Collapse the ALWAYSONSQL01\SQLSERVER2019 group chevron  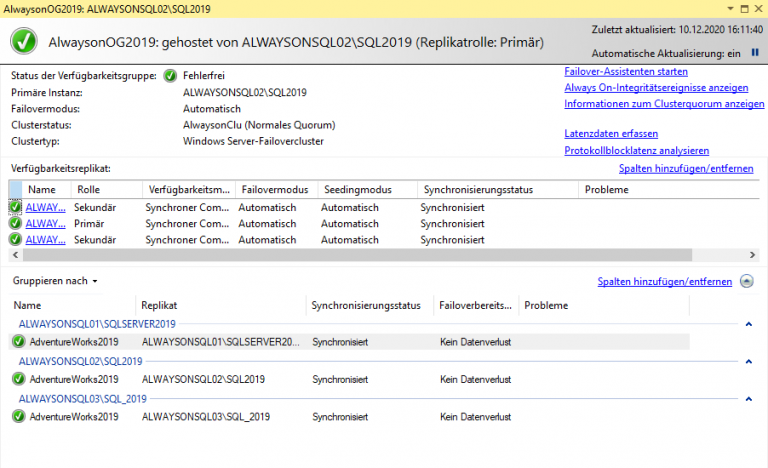click(748, 324)
